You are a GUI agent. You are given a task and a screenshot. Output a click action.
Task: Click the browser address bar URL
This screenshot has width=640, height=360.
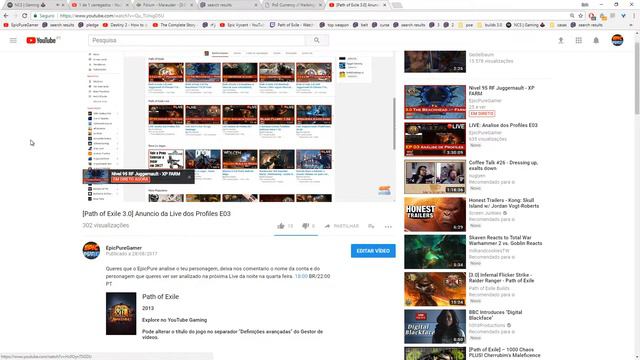(112, 16)
